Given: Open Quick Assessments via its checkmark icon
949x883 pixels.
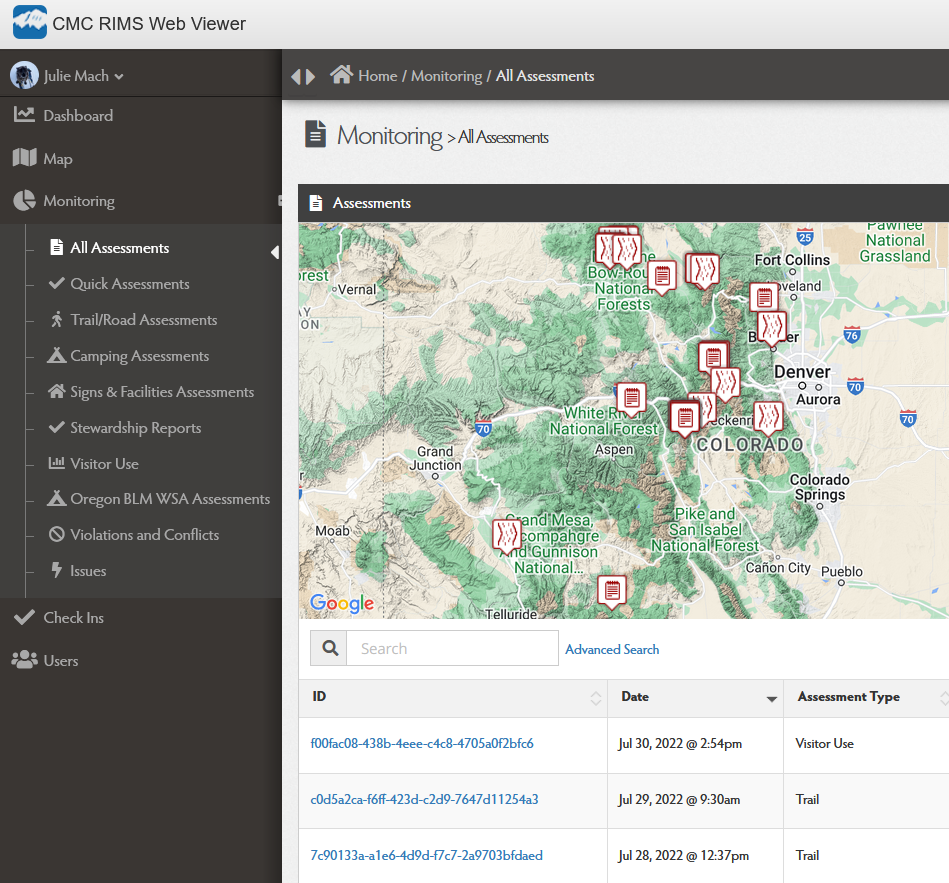Looking at the screenshot, I should (x=56, y=283).
